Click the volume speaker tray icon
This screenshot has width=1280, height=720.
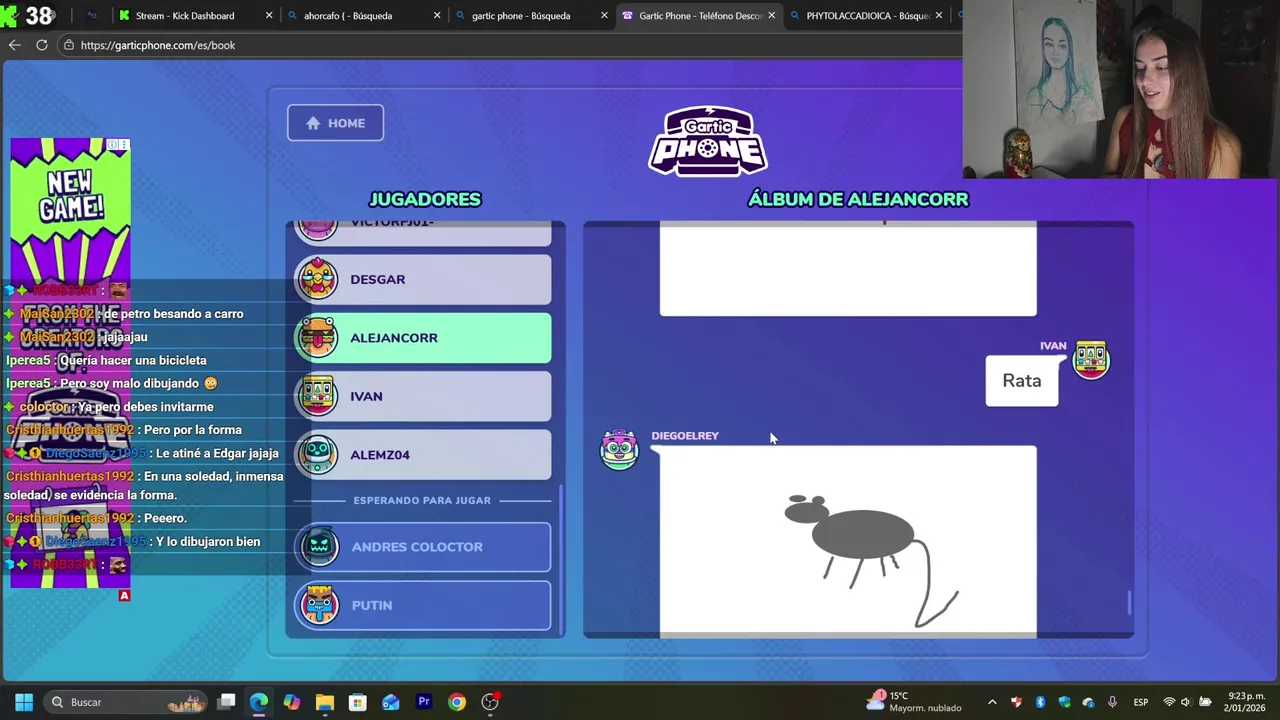1186,702
